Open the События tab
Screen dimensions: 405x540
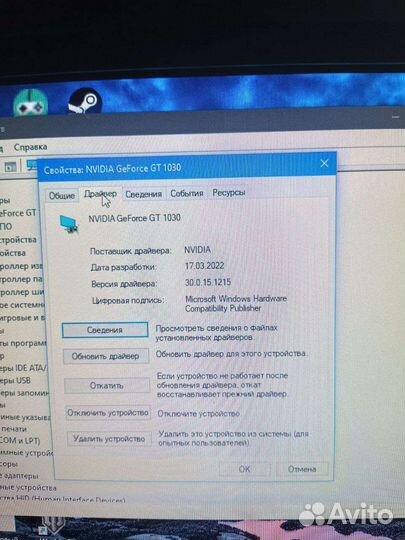tap(187, 193)
